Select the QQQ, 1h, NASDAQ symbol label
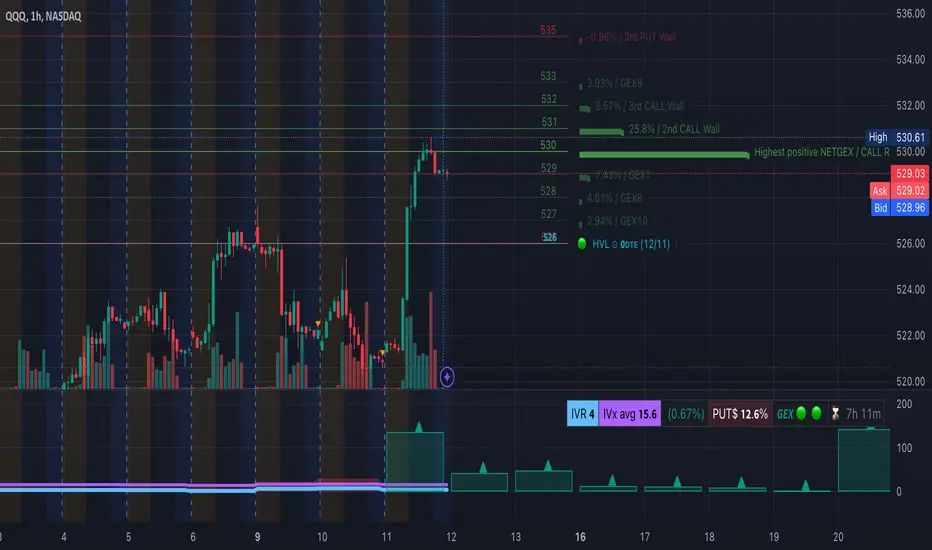The image size is (932, 550). point(43,17)
